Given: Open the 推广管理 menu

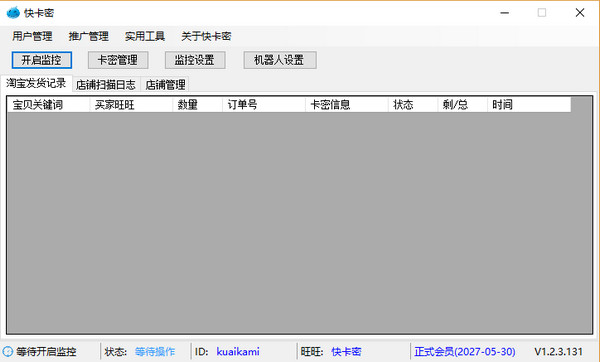Looking at the screenshot, I should (88, 36).
